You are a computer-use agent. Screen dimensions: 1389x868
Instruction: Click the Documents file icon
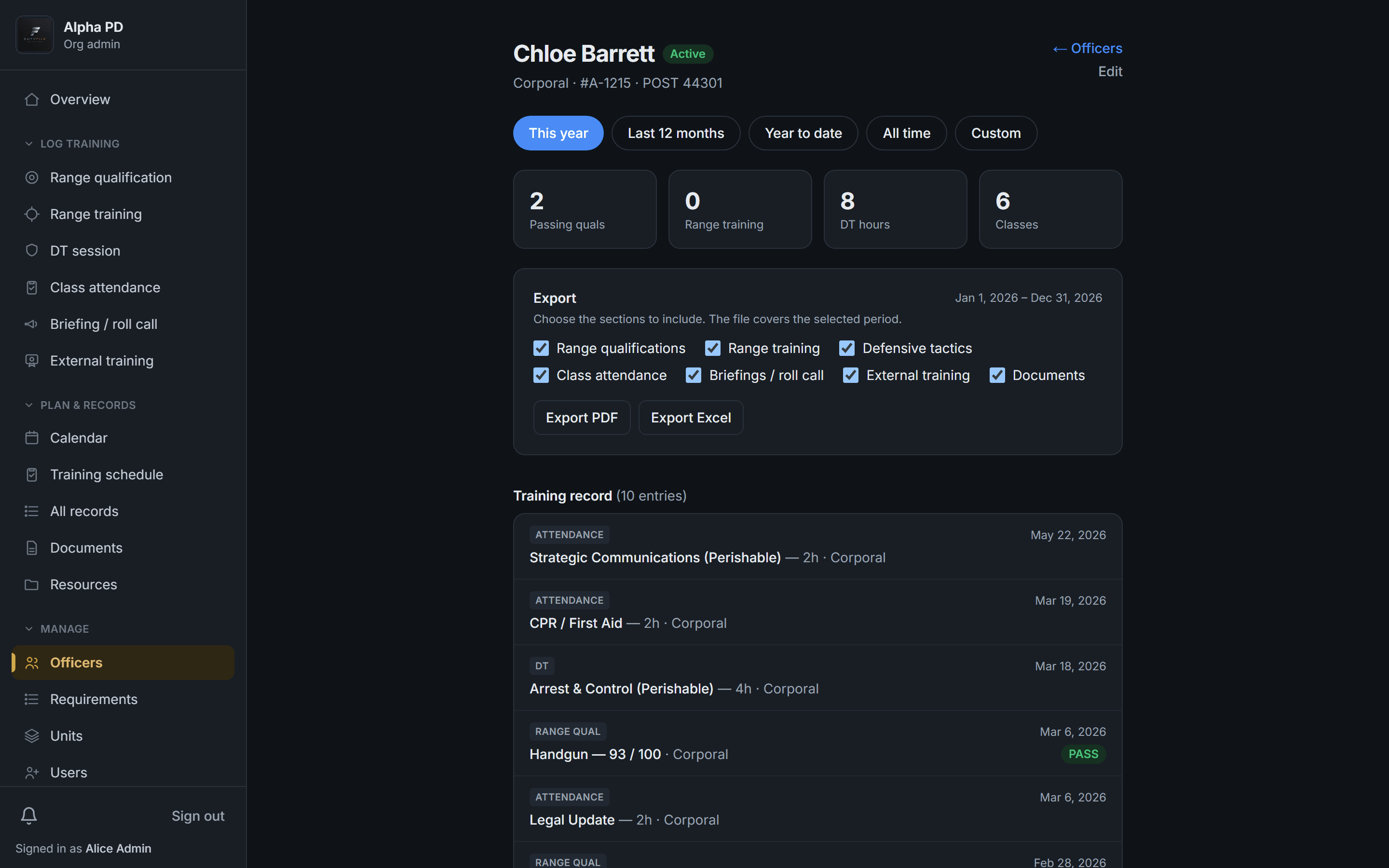coord(31,548)
